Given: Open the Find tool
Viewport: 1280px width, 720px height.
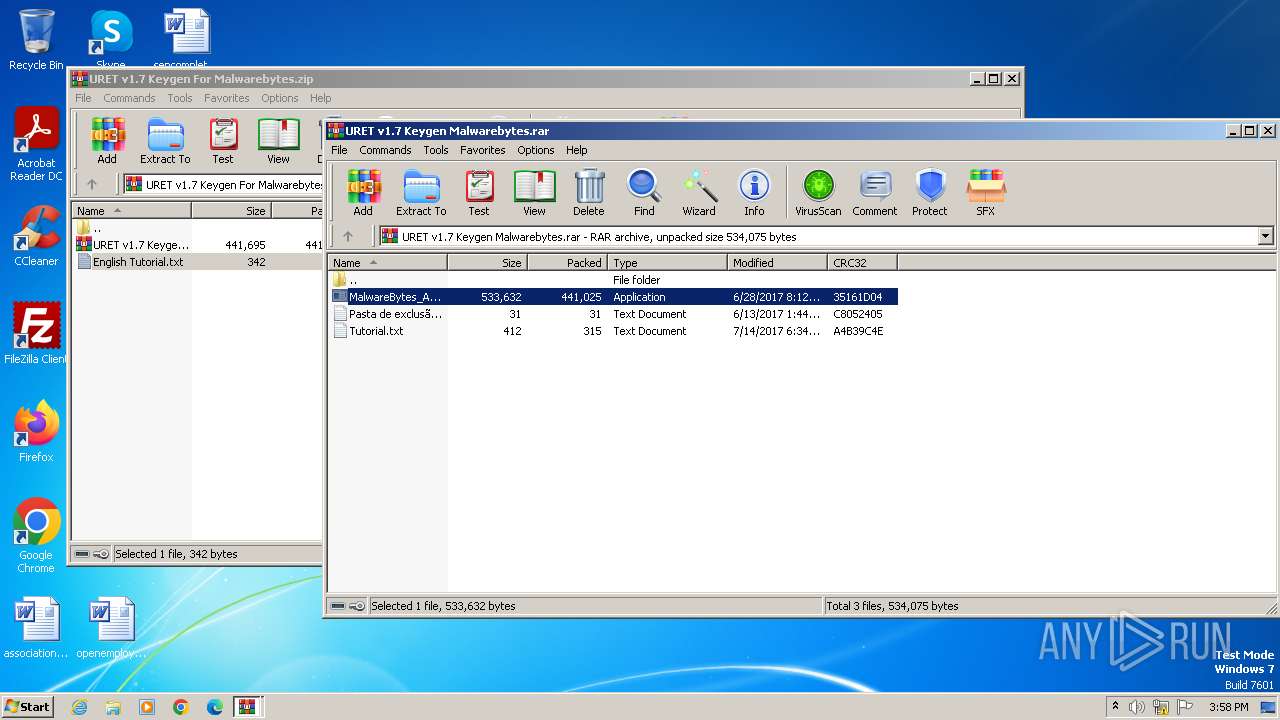Looking at the screenshot, I should (644, 192).
